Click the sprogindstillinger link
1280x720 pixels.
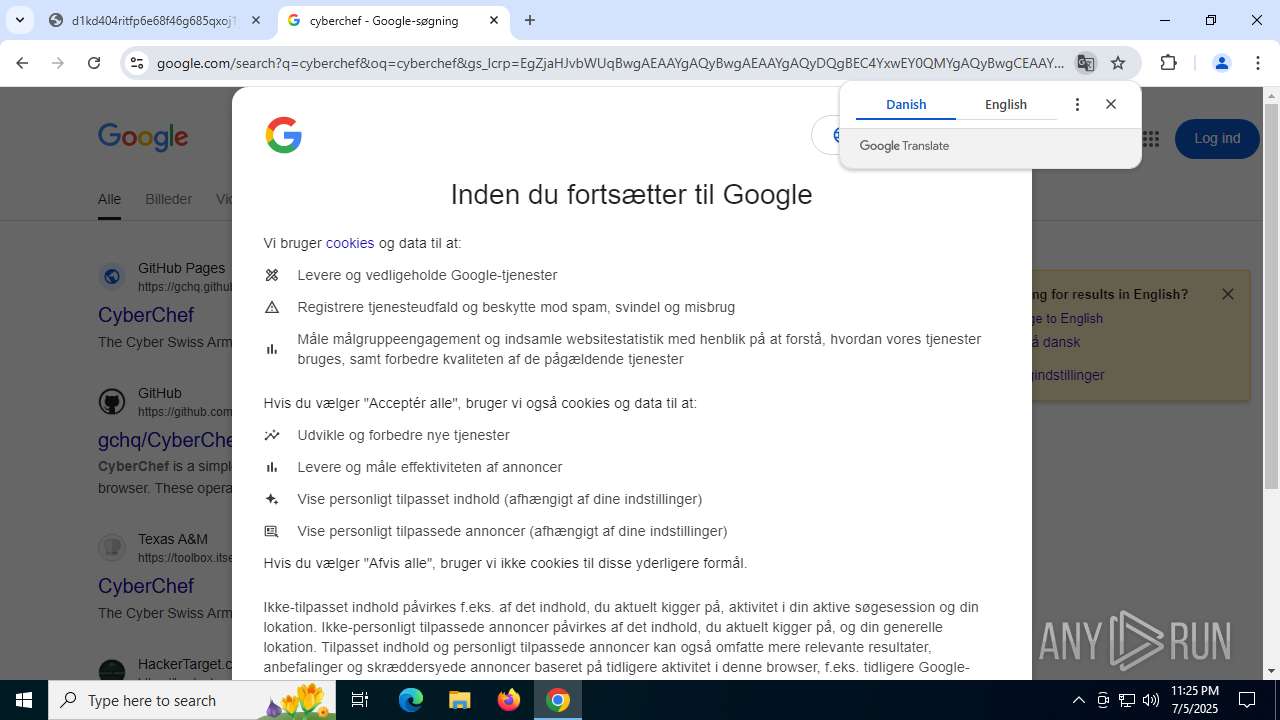(x=1066, y=375)
